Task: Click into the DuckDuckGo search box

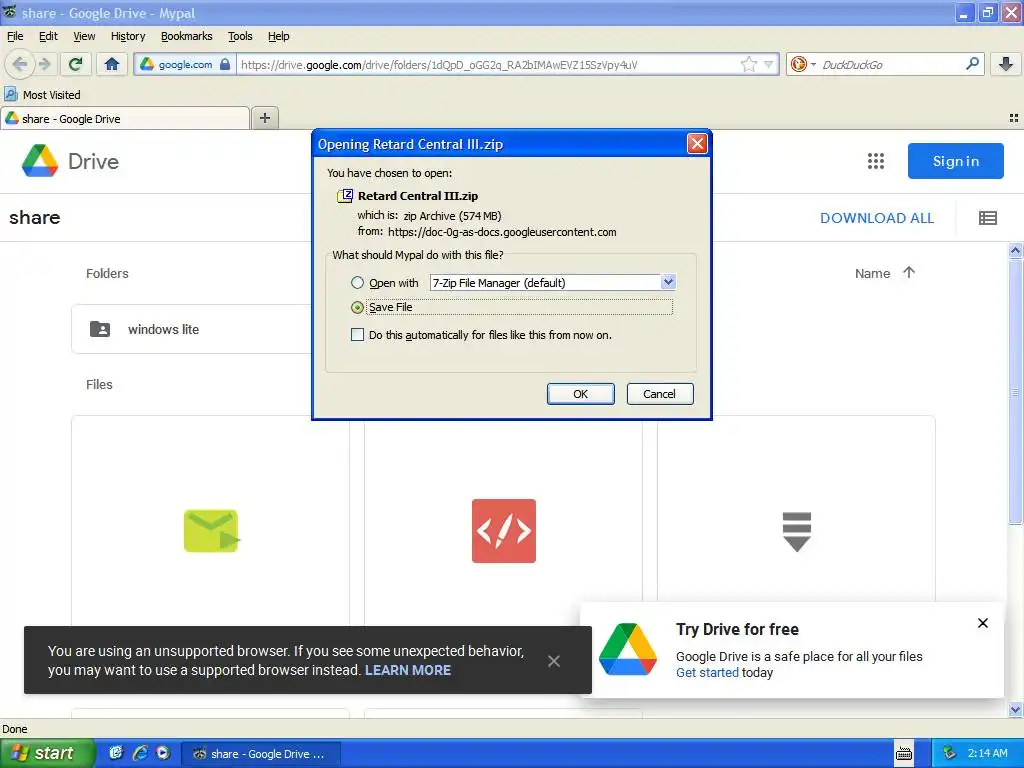Action: click(x=889, y=64)
